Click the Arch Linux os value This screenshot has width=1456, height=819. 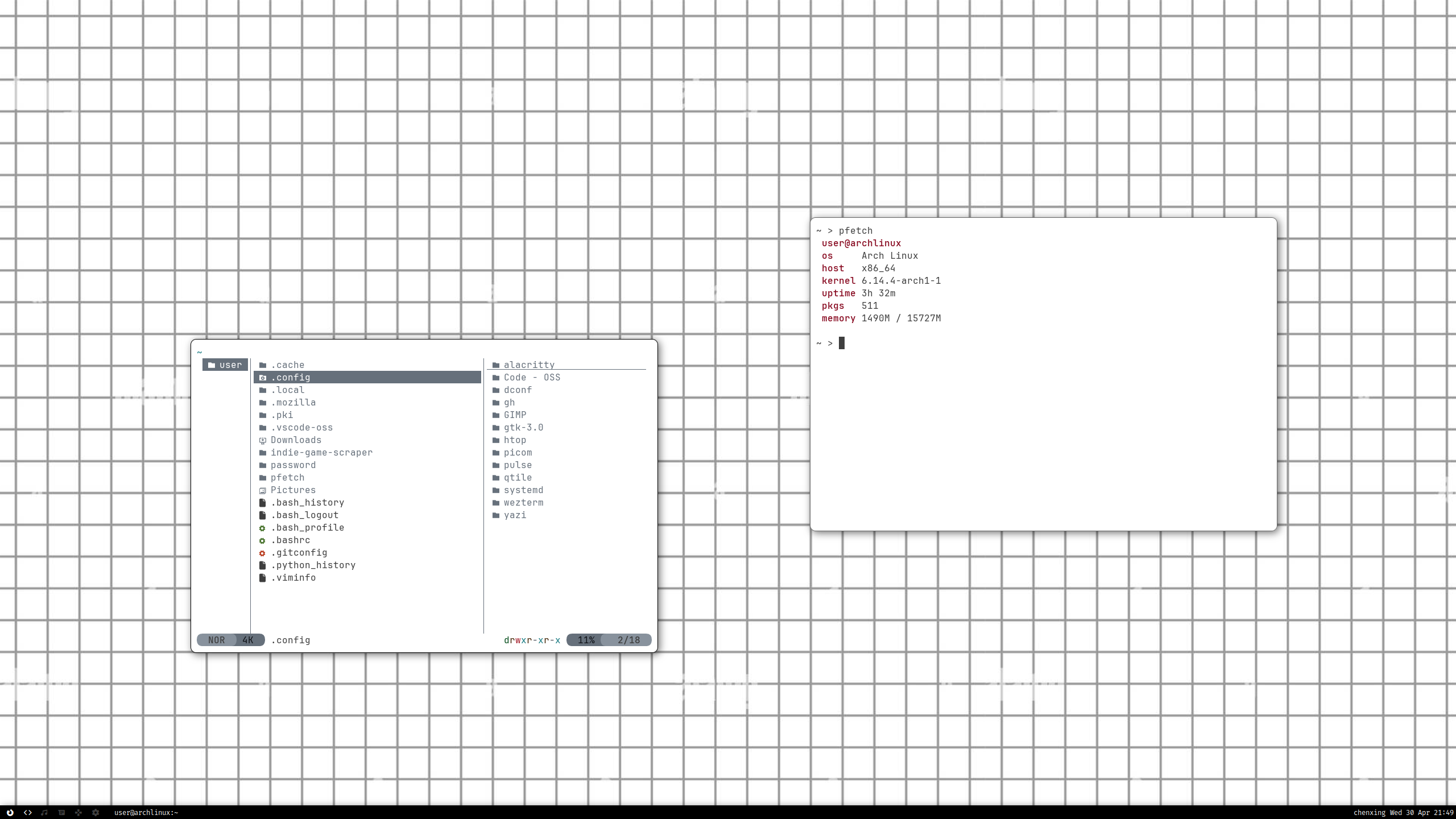[890, 256]
